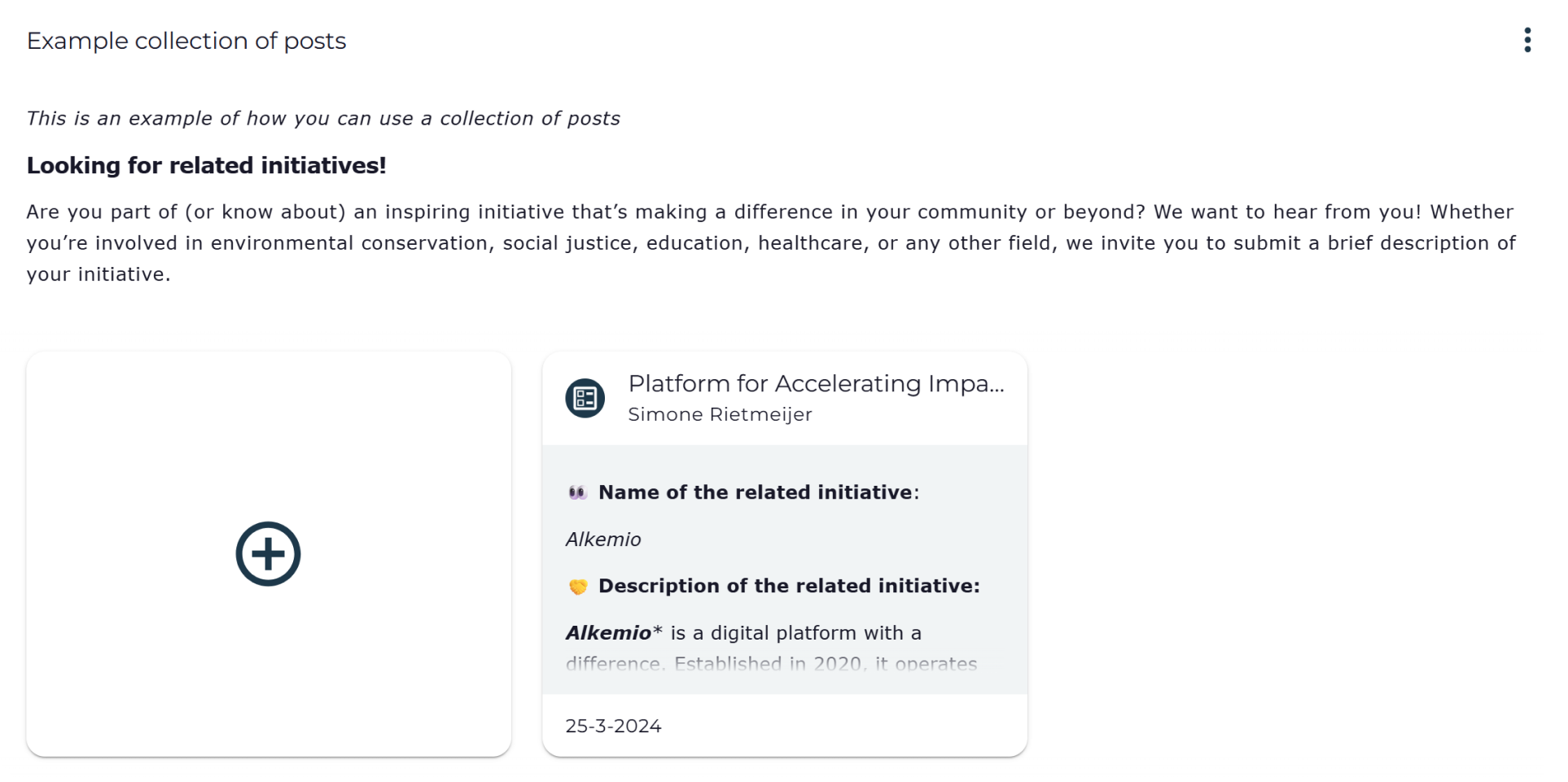Click the Example collection of posts title
Screen dimensions: 1568x782
tap(186, 41)
